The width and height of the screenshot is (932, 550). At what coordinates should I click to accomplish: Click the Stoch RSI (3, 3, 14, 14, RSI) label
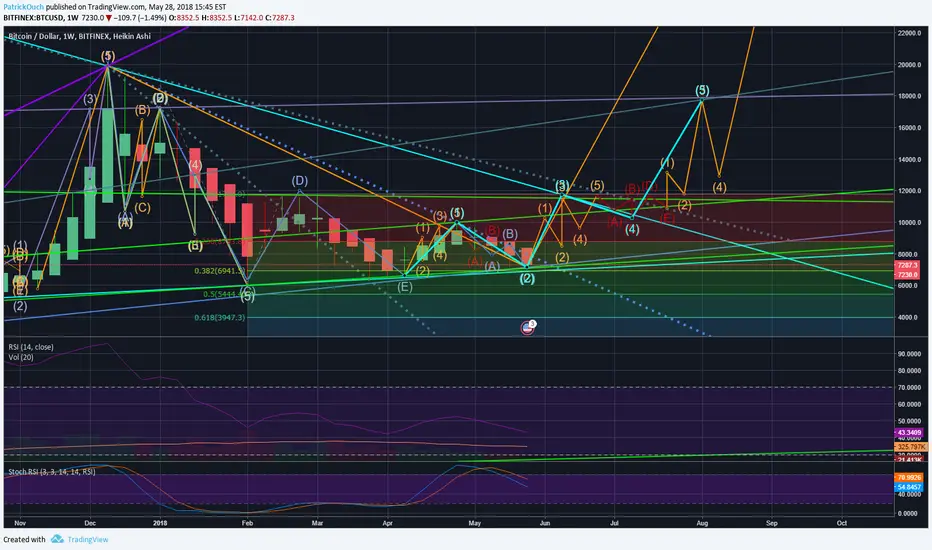pos(52,472)
